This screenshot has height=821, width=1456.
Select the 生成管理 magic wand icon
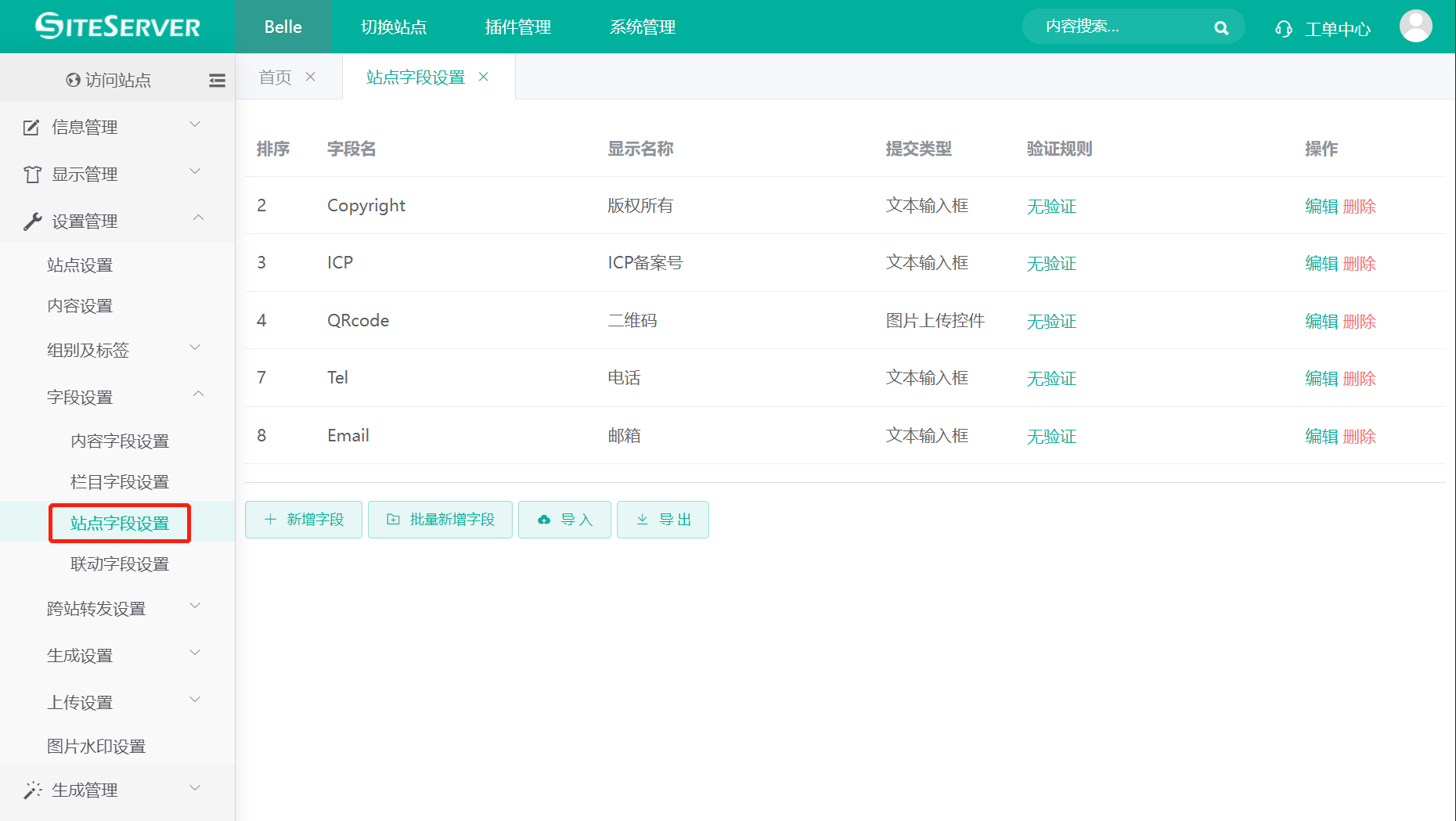(x=31, y=789)
